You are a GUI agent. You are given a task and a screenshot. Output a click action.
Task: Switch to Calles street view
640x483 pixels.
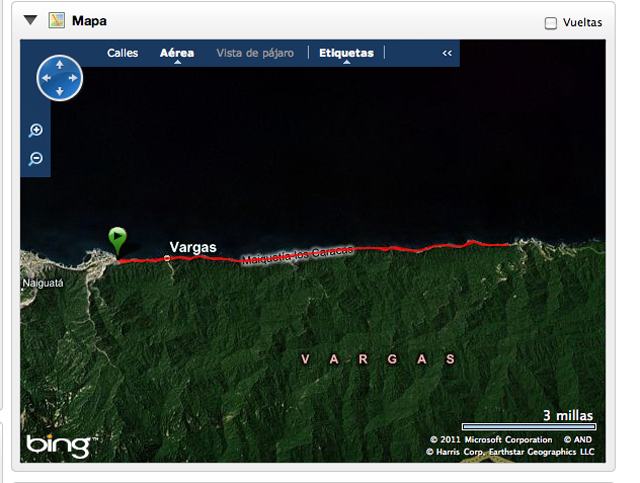click(x=122, y=53)
